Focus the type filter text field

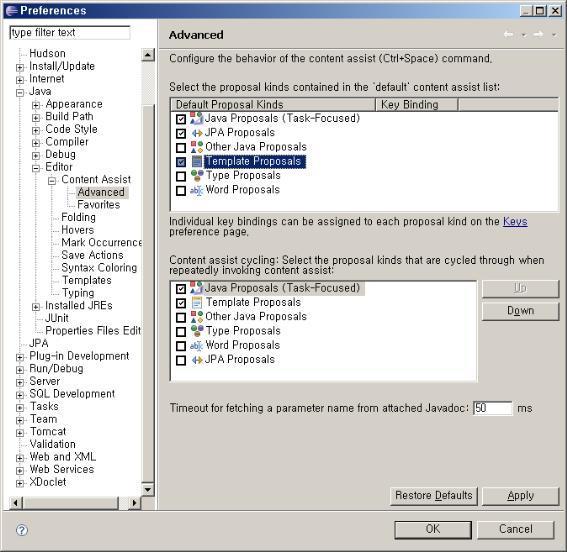pos(70,33)
